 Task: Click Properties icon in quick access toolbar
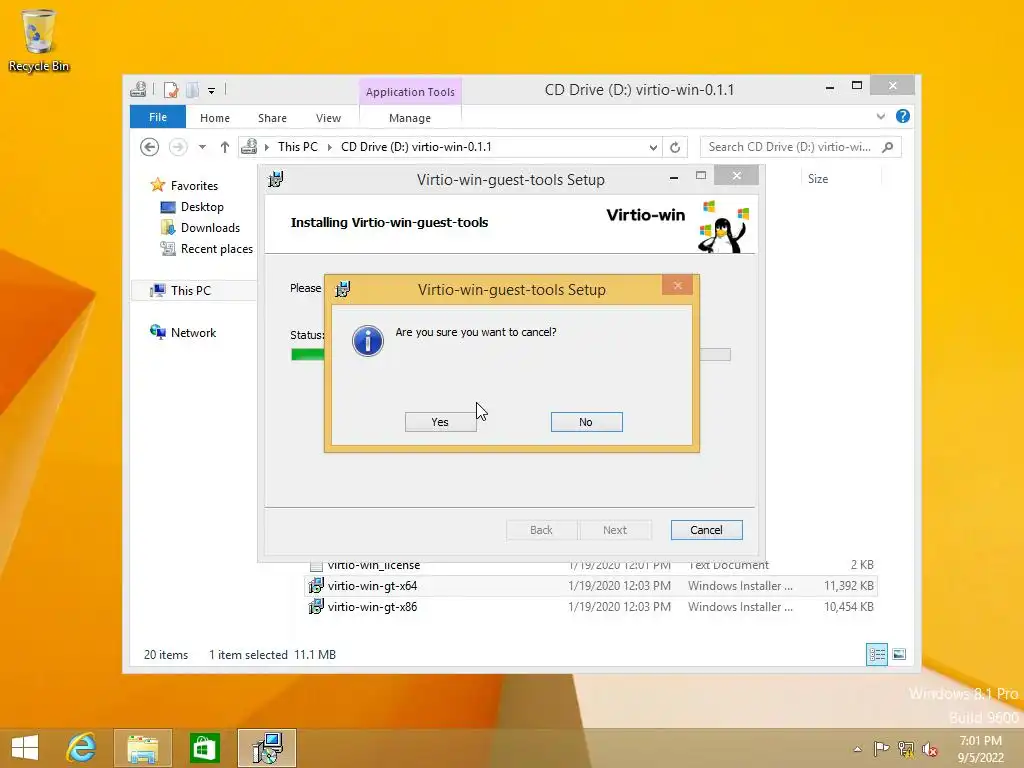click(x=170, y=89)
